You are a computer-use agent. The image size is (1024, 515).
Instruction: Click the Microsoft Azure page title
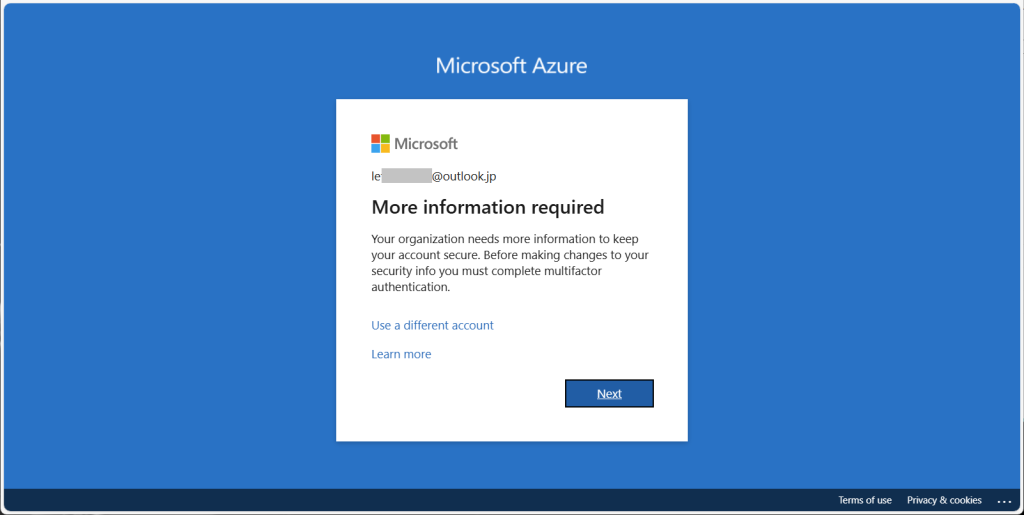pos(511,66)
